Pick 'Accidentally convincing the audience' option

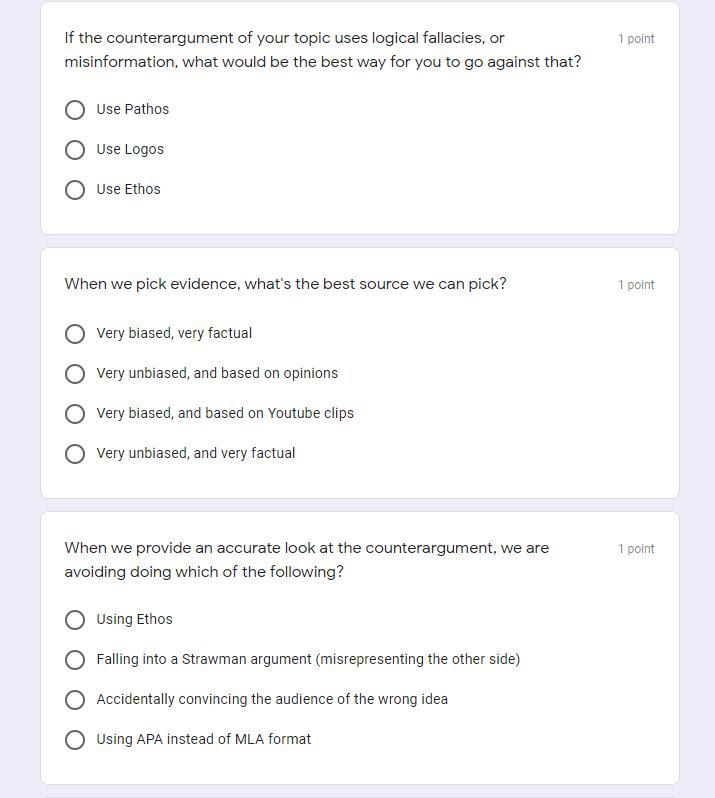tap(75, 700)
